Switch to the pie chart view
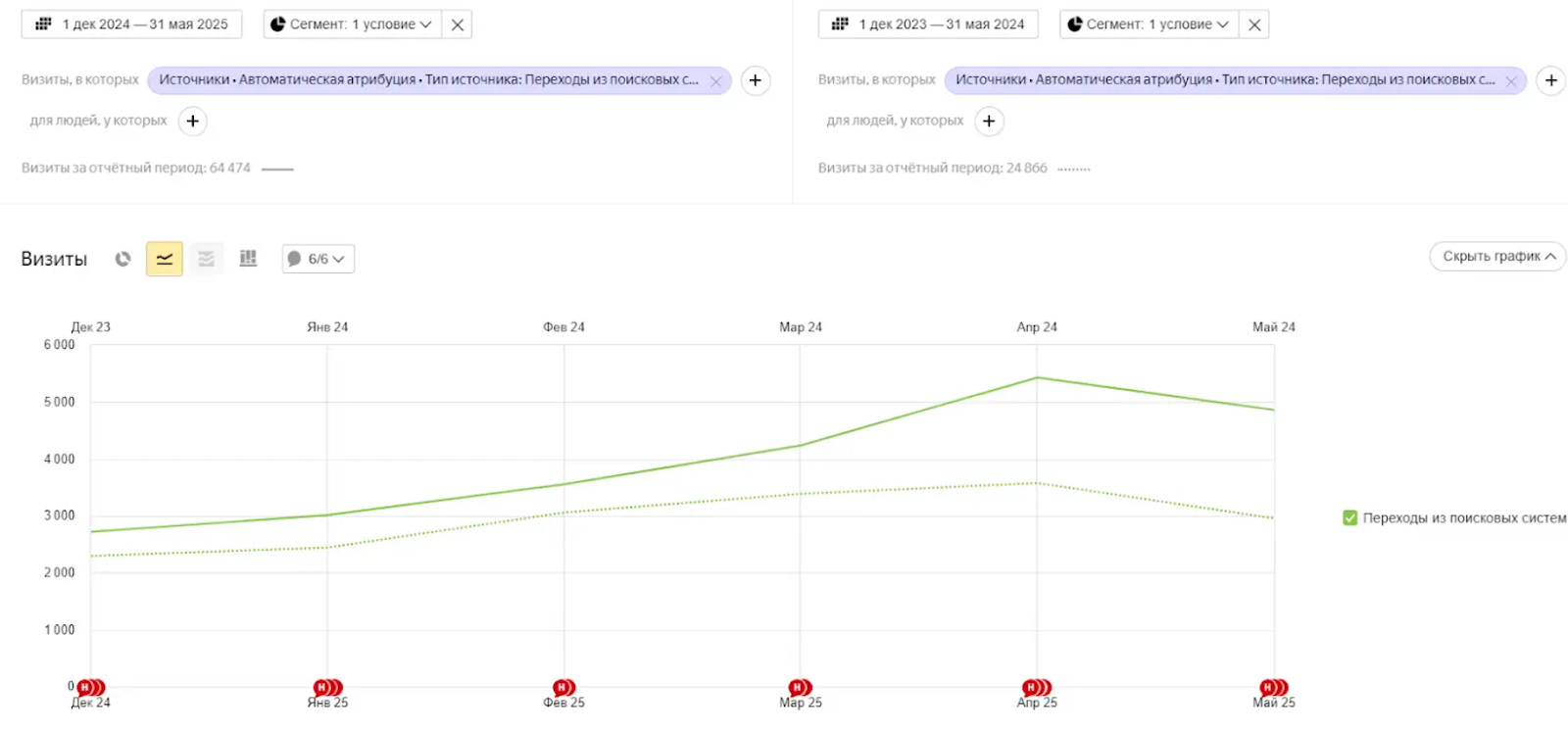The height and width of the screenshot is (733, 1568). 122,259
